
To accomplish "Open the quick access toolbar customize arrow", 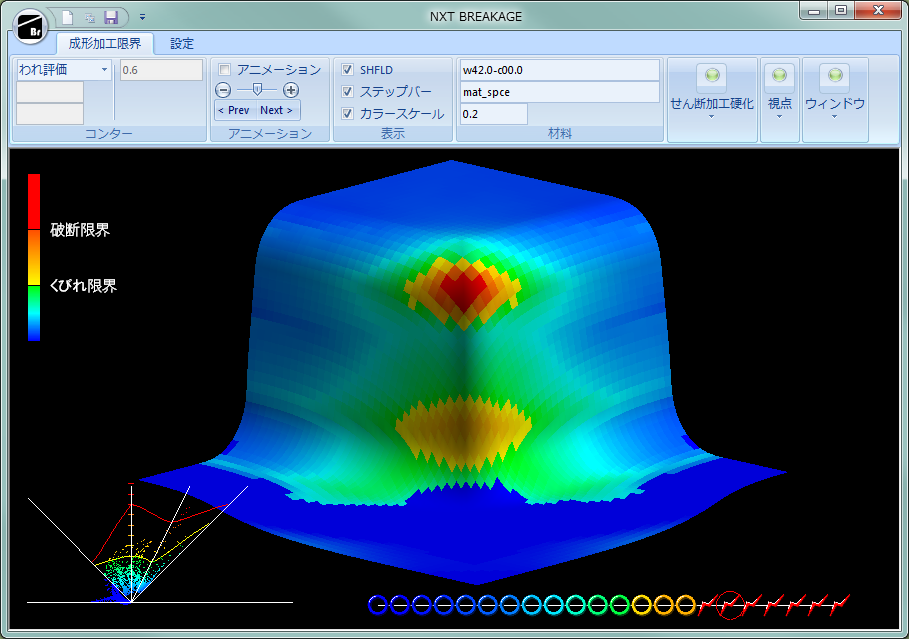I will click(143, 17).
